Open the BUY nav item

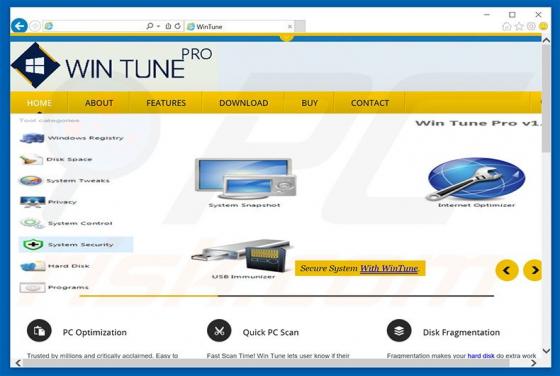(x=310, y=103)
